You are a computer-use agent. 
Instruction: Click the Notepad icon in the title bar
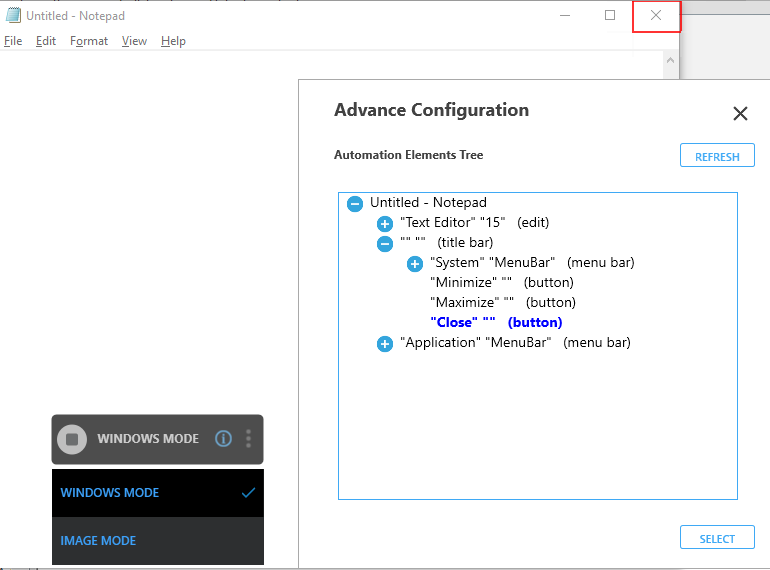tap(13, 15)
